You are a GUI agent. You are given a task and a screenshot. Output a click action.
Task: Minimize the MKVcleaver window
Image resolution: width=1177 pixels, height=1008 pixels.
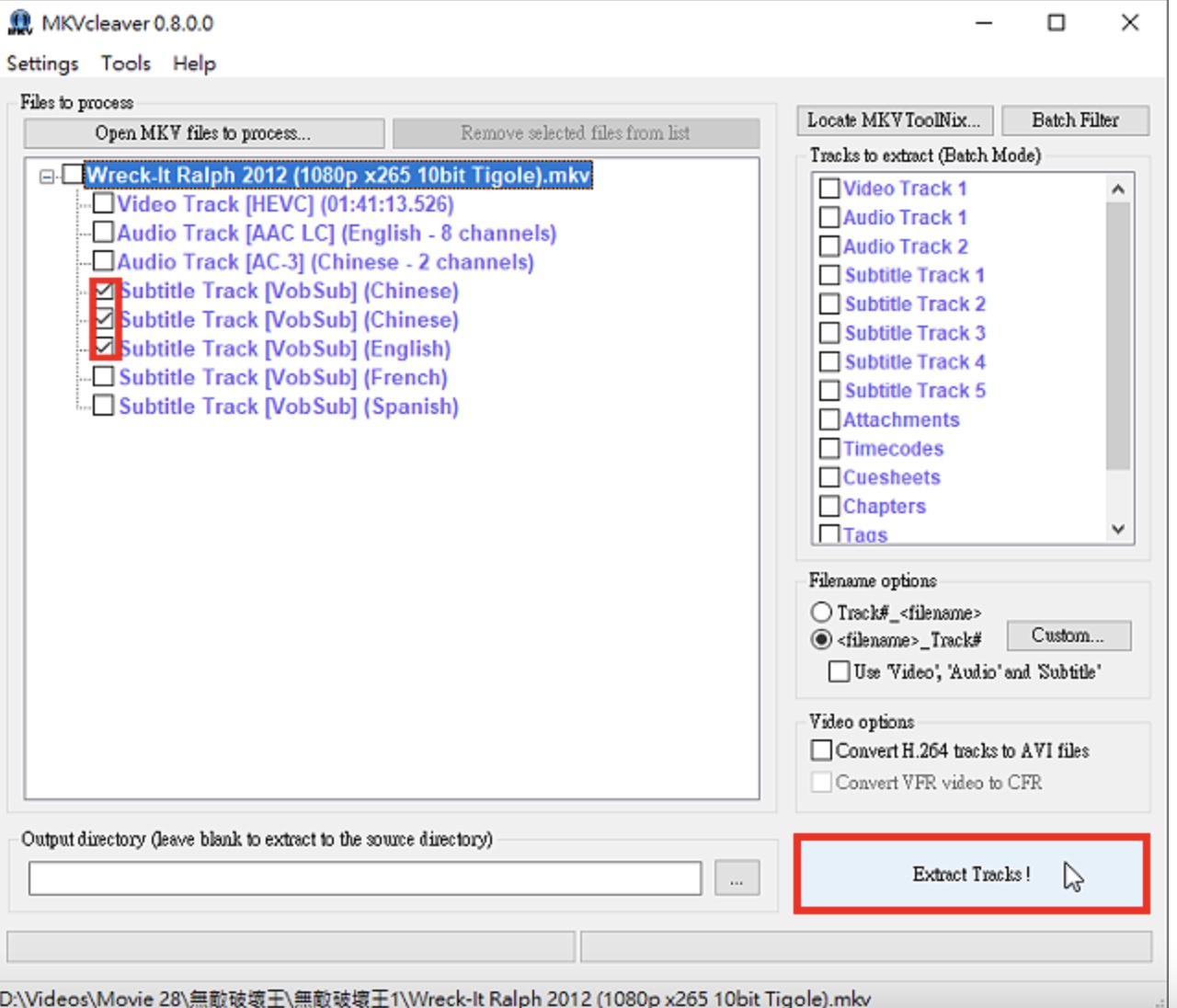coord(984,23)
